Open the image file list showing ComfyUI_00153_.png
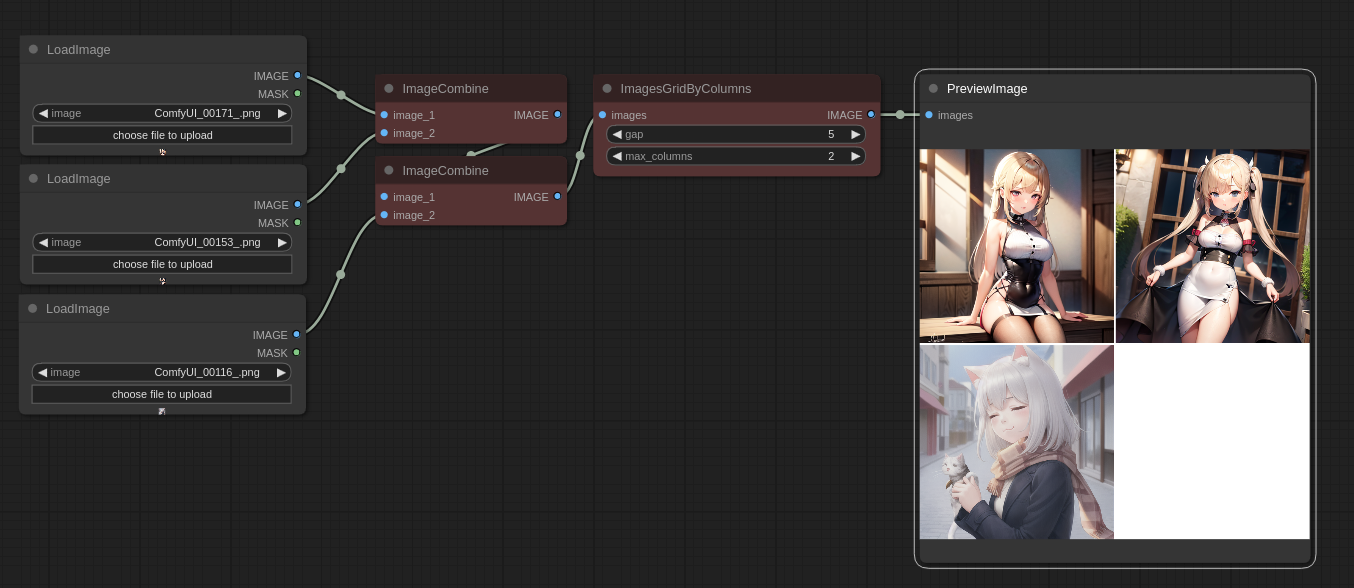 [162, 242]
